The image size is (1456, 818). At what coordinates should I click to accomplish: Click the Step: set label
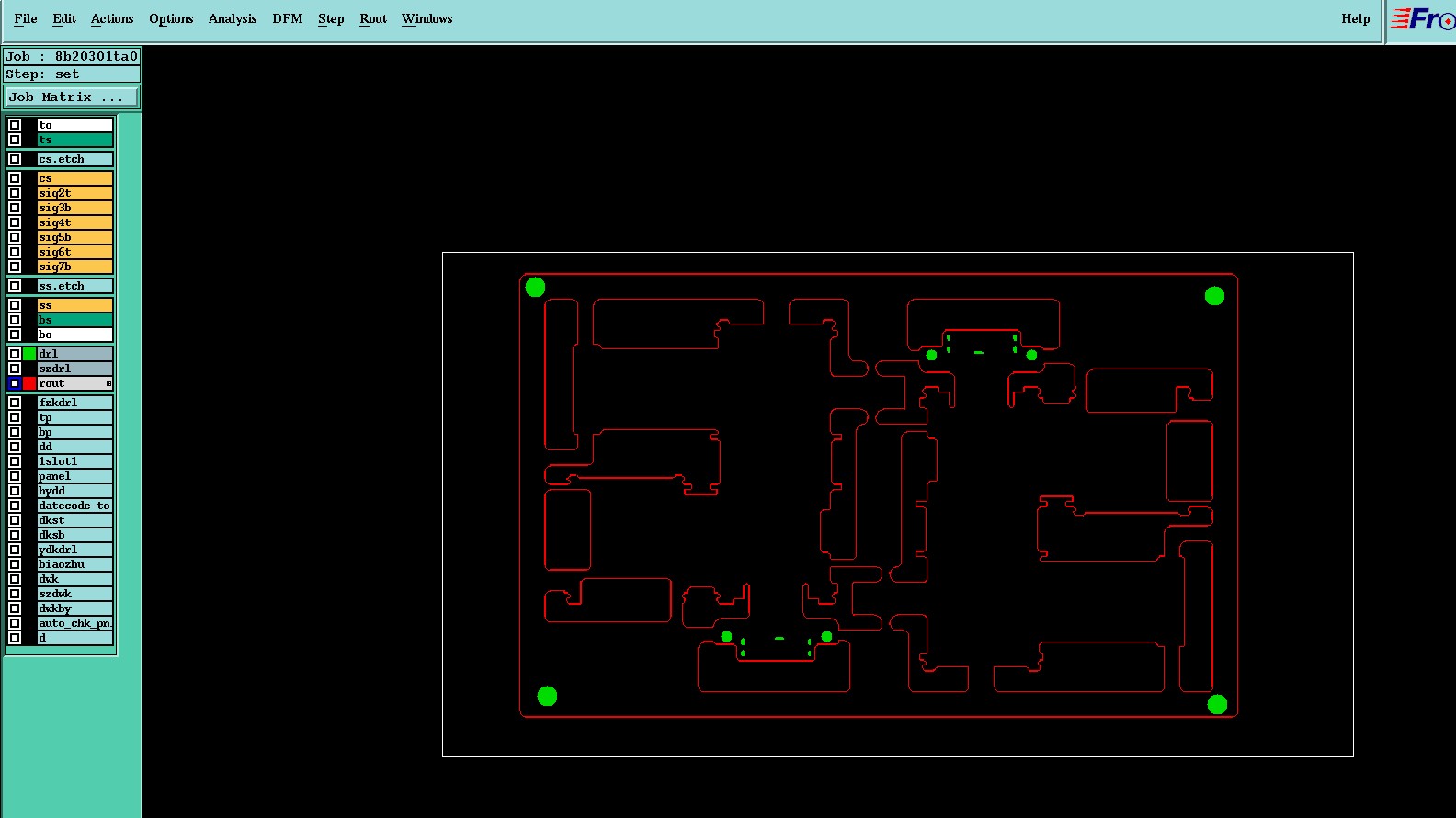tap(72, 74)
